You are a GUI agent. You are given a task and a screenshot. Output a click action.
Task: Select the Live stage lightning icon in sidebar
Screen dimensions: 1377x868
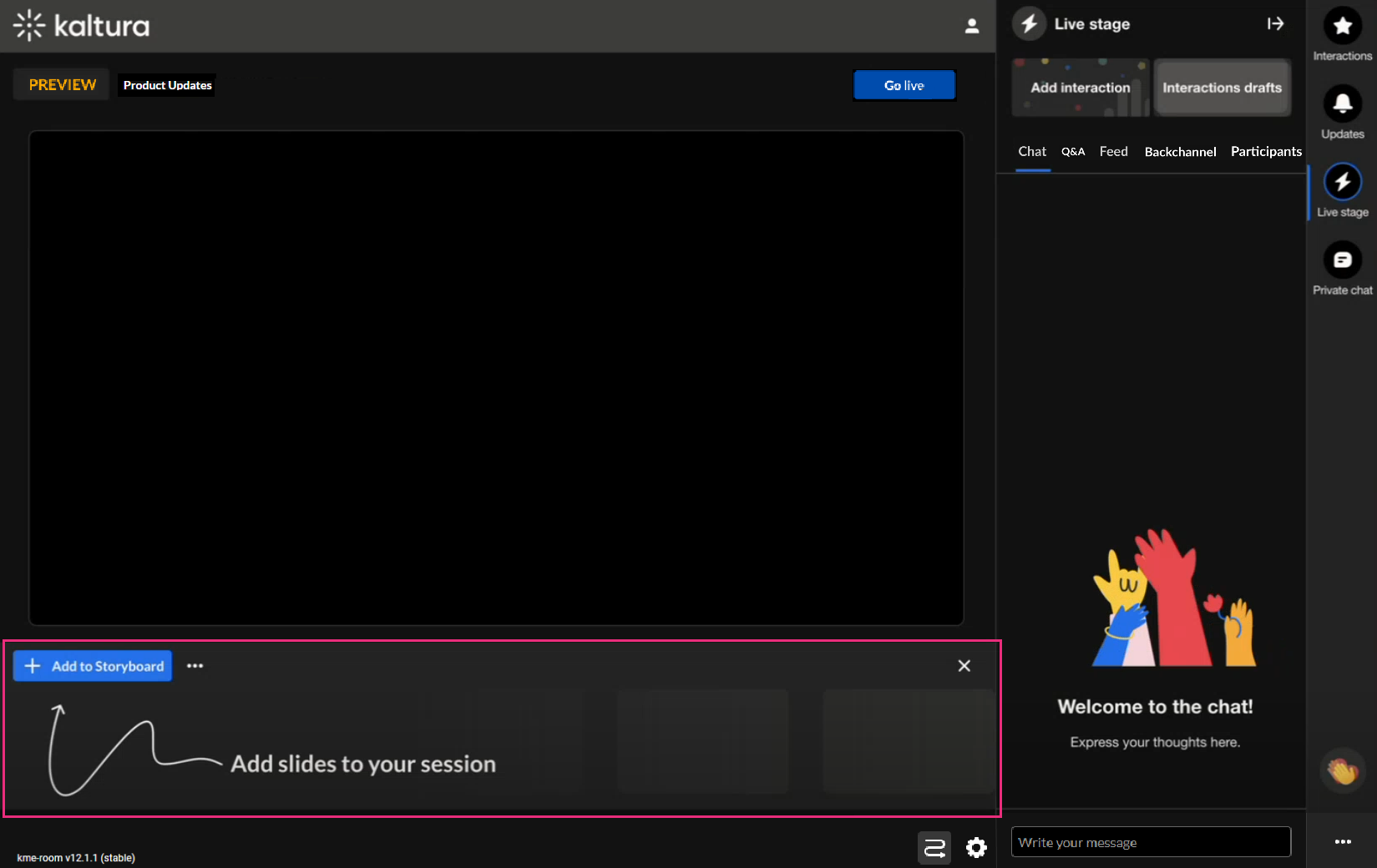pos(1342,182)
